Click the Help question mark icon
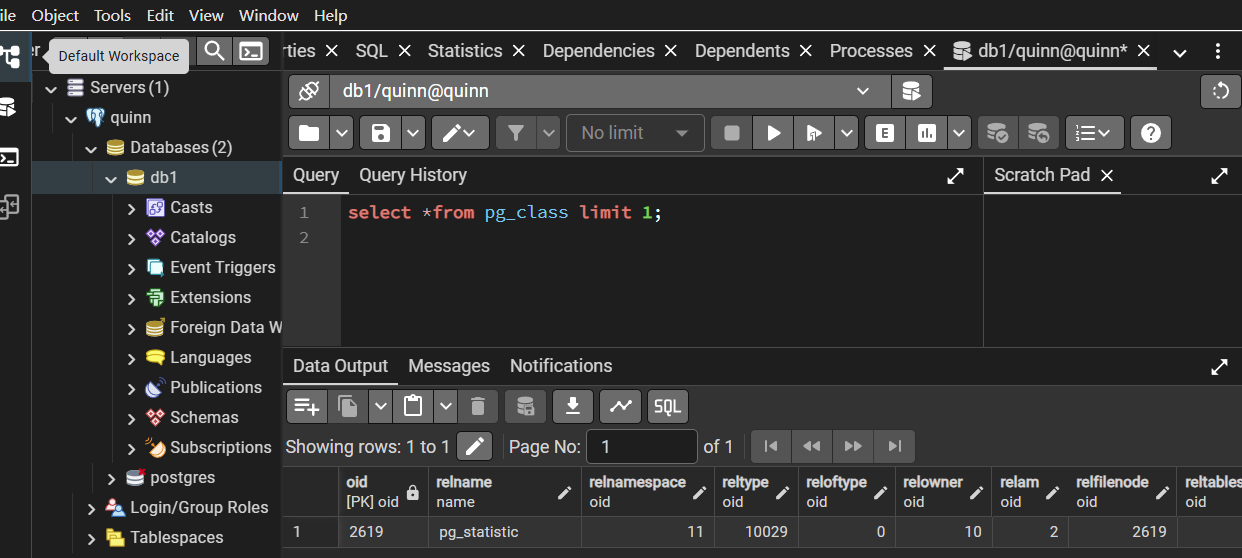The height and width of the screenshot is (558, 1242). [1150, 133]
